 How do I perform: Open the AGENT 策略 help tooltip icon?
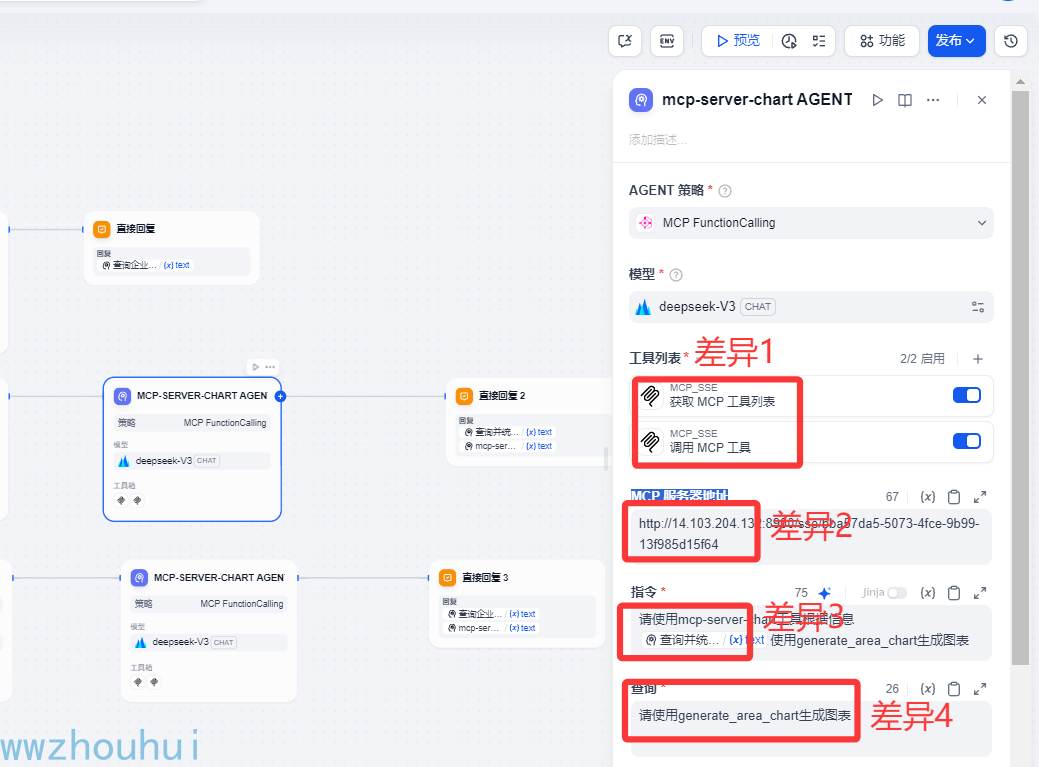coord(725,191)
